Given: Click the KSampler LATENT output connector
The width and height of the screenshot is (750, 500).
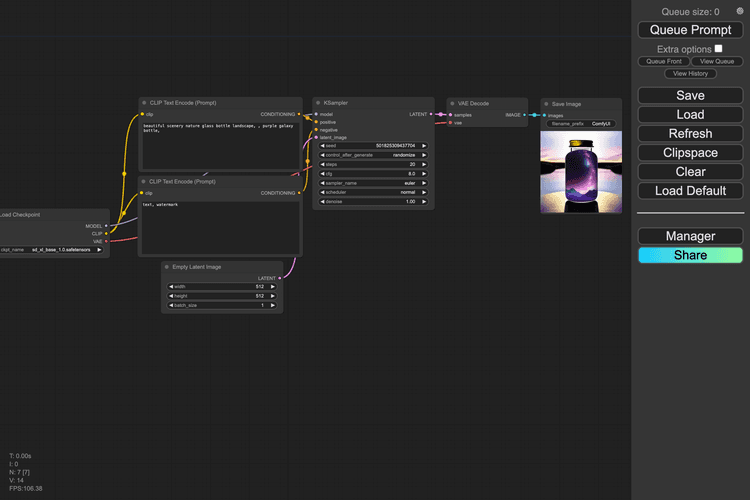Looking at the screenshot, I should [431, 114].
